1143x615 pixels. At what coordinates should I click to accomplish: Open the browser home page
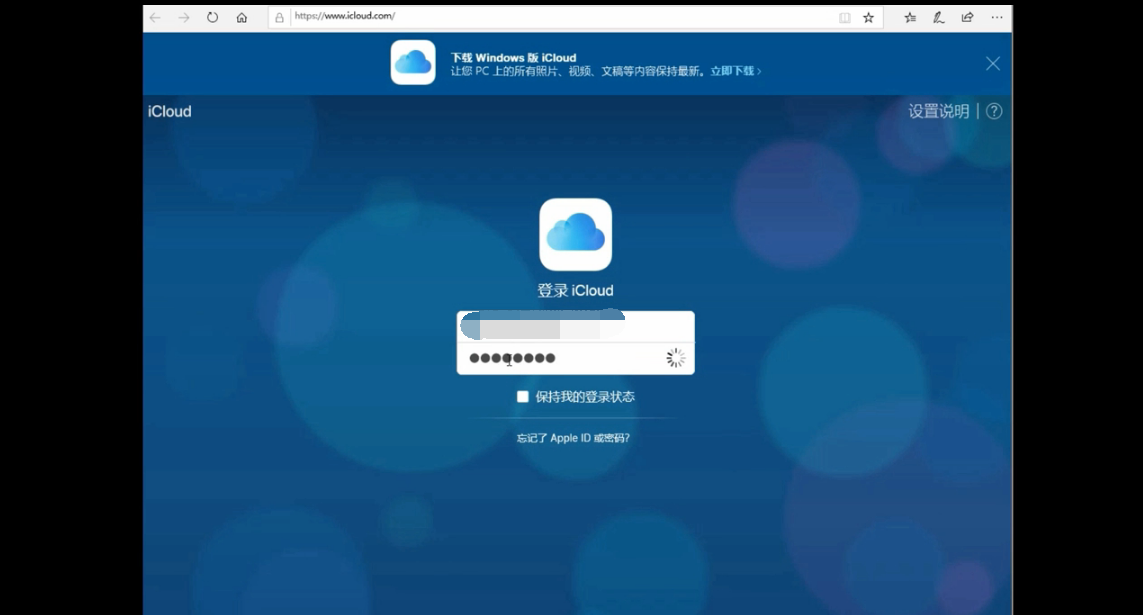pos(241,17)
